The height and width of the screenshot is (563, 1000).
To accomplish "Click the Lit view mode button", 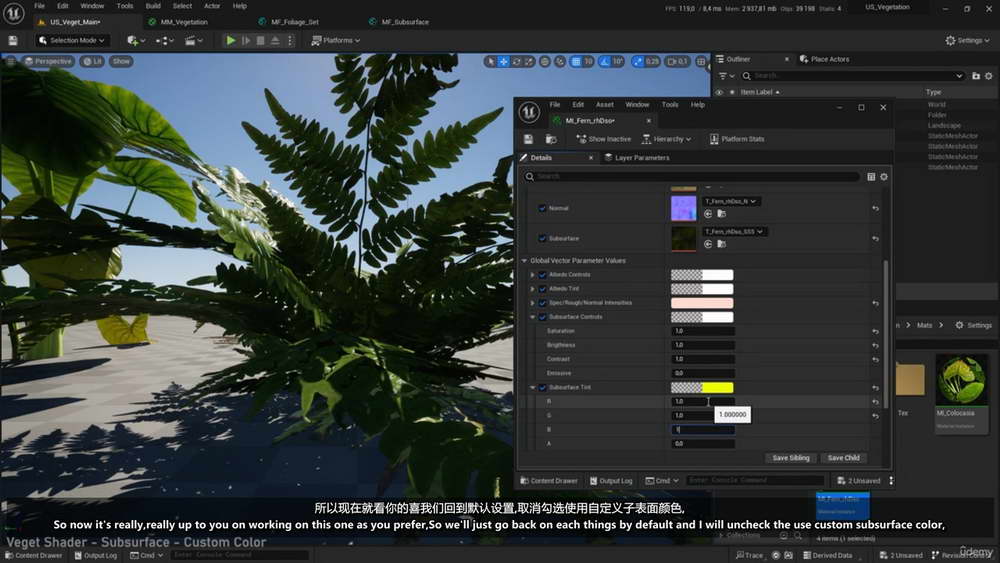I will [94, 61].
